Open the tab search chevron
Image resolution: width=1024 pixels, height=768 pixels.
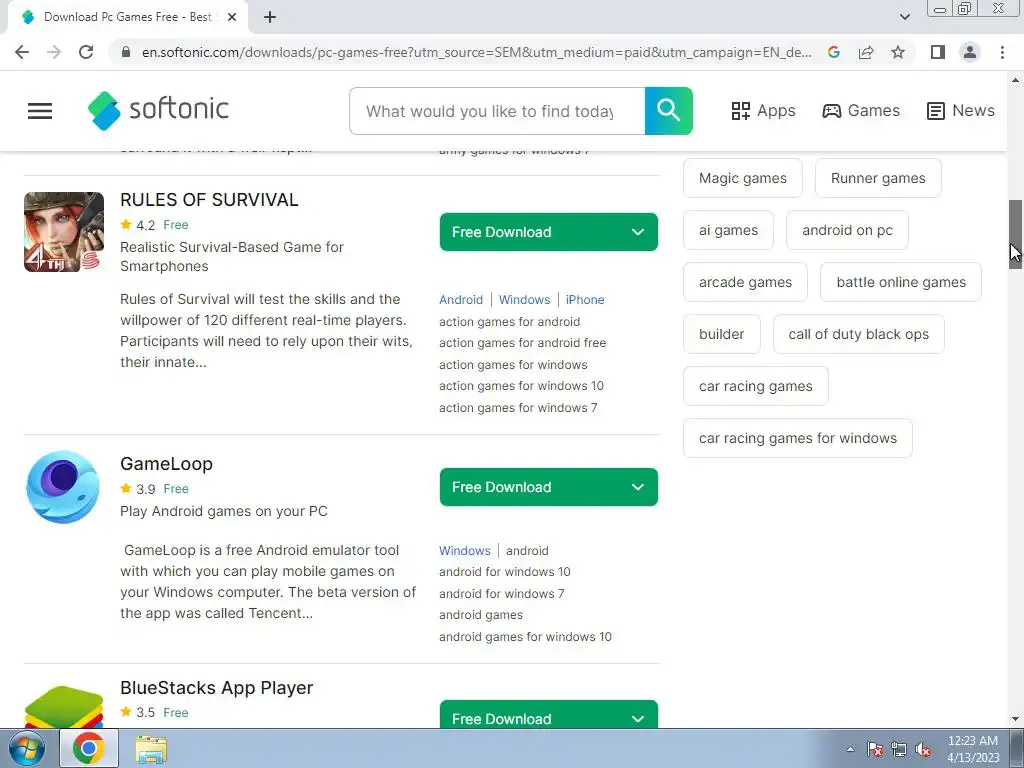[x=904, y=17]
